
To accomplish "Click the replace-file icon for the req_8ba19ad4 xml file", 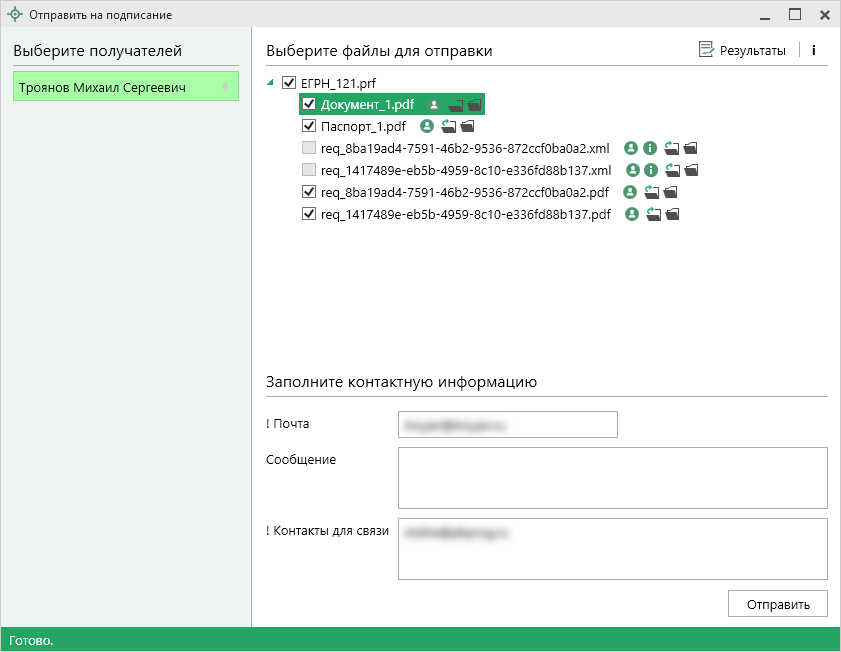I will pos(671,148).
